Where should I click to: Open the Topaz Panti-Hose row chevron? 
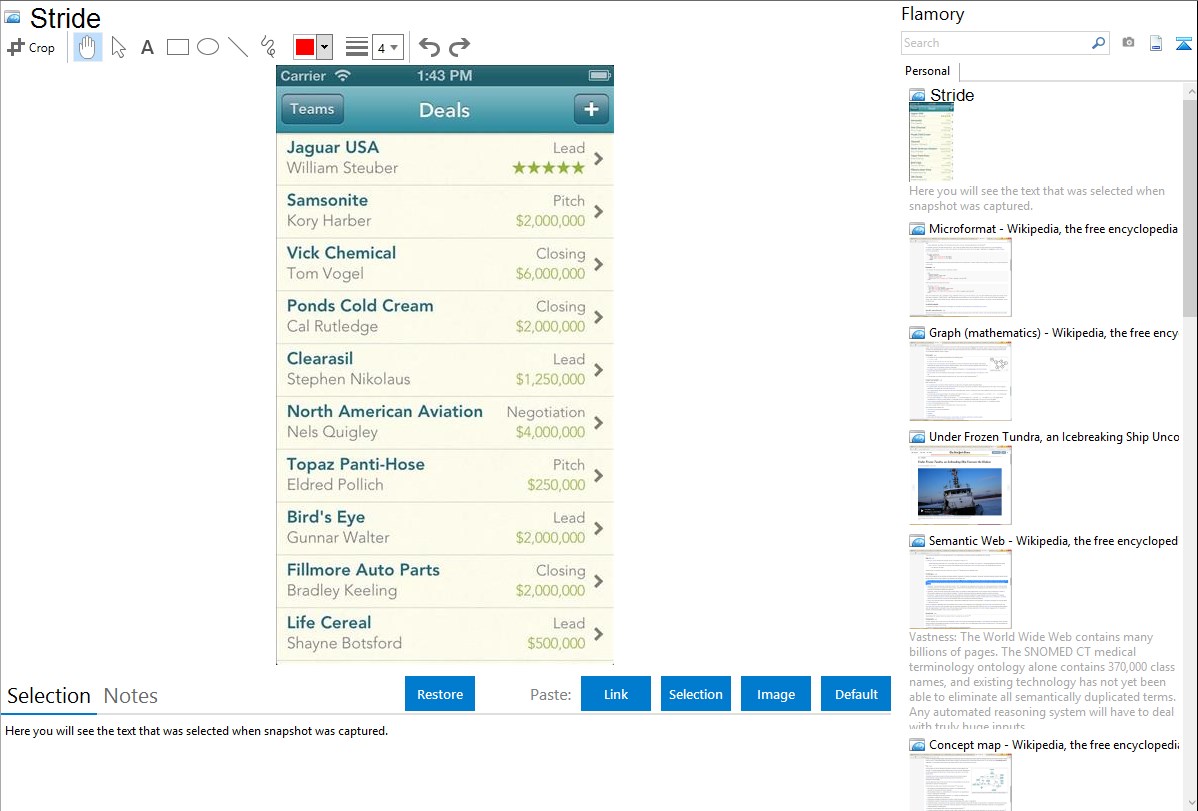[599, 475]
